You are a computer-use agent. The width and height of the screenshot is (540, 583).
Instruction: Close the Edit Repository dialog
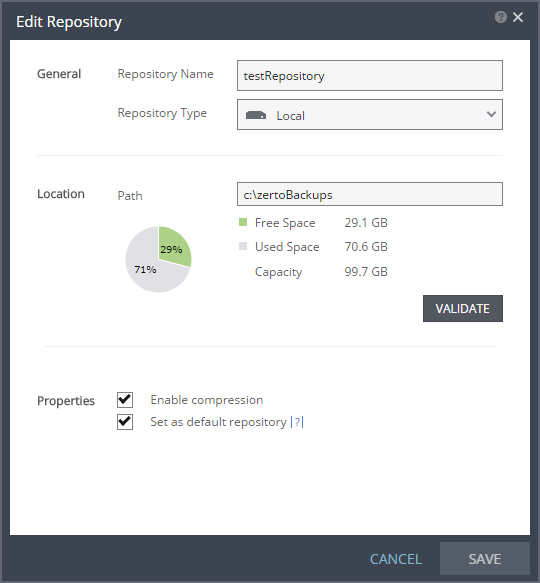click(518, 17)
